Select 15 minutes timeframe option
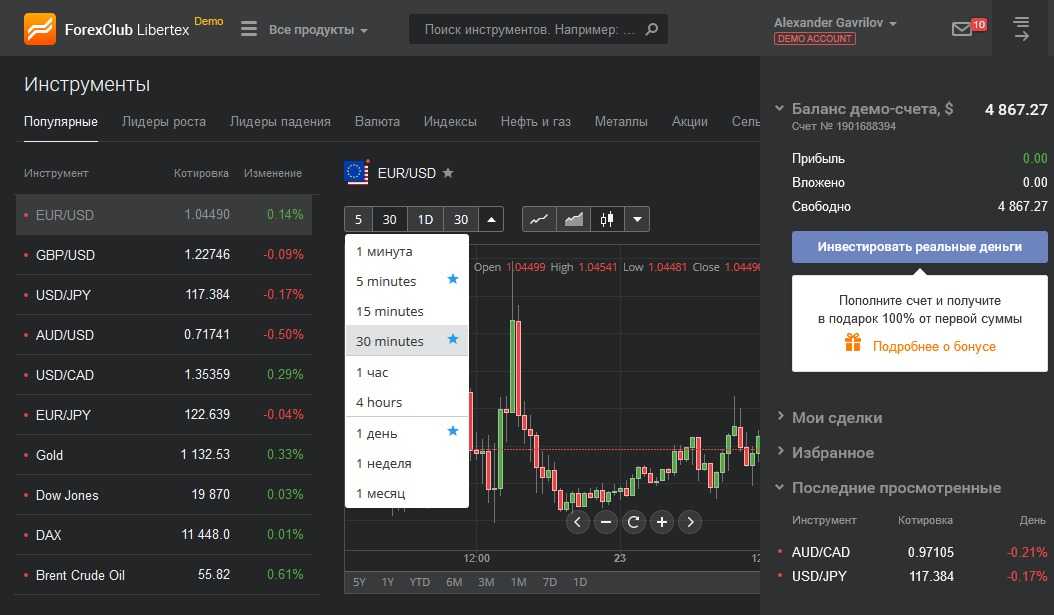1054x615 pixels. tap(407, 311)
